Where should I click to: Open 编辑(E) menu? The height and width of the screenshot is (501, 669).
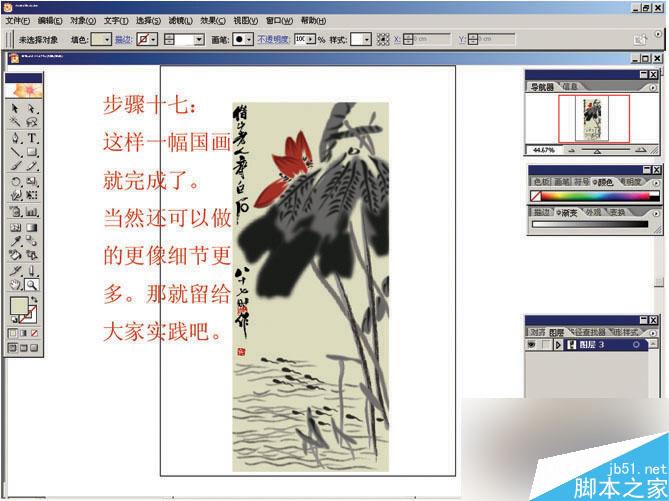pyautogui.click(x=50, y=20)
